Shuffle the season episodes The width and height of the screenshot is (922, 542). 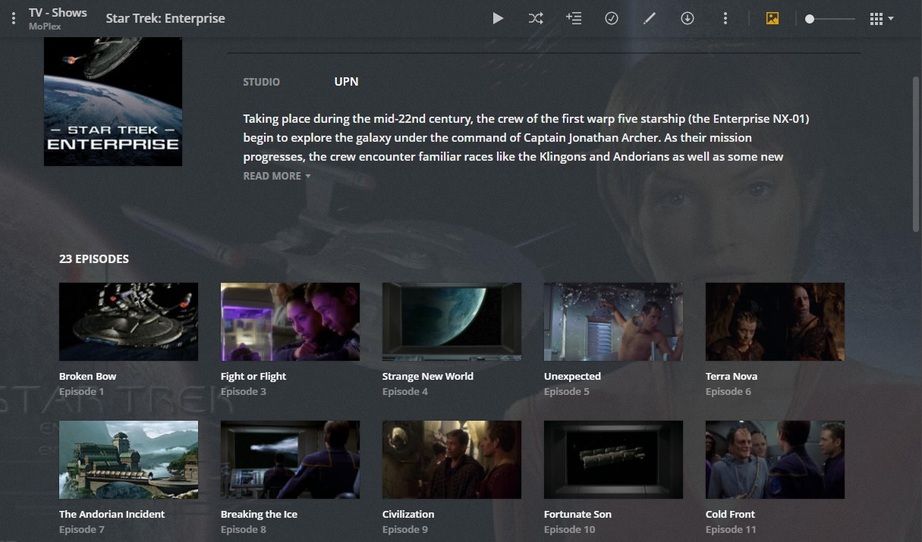pos(536,19)
